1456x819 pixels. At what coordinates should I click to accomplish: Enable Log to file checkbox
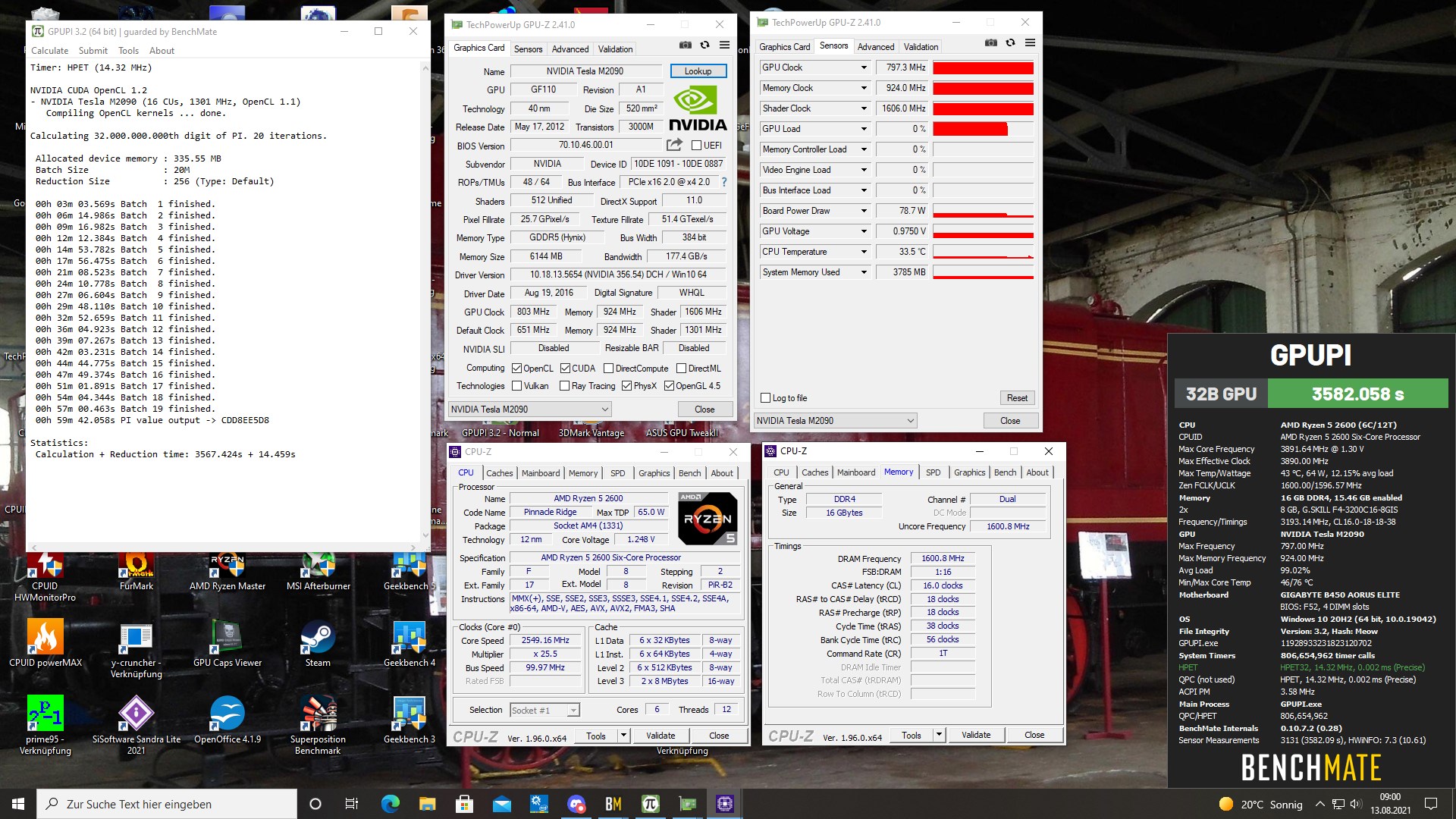(765, 398)
